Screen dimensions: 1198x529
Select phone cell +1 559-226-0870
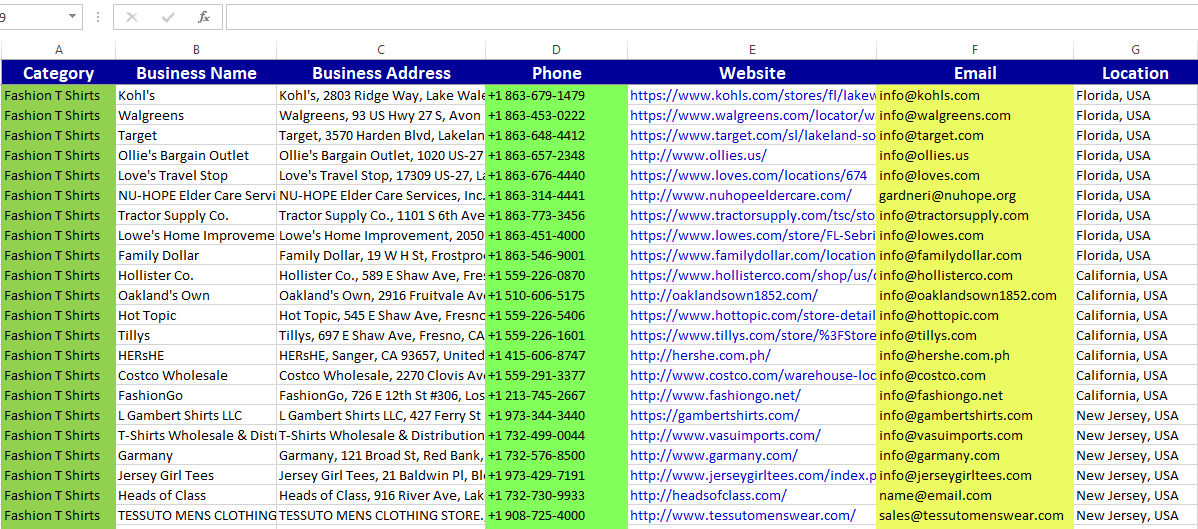tap(556, 275)
